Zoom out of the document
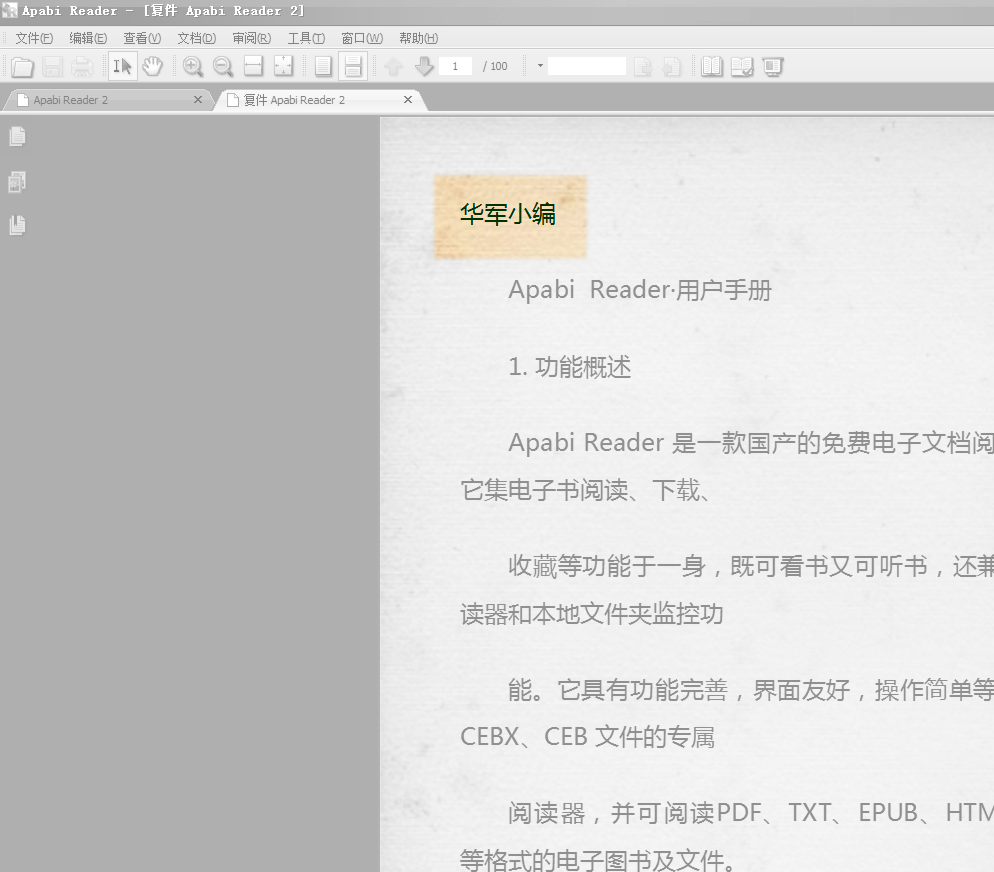Image resolution: width=994 pixels, height=872 pixels. click(223, 66)
